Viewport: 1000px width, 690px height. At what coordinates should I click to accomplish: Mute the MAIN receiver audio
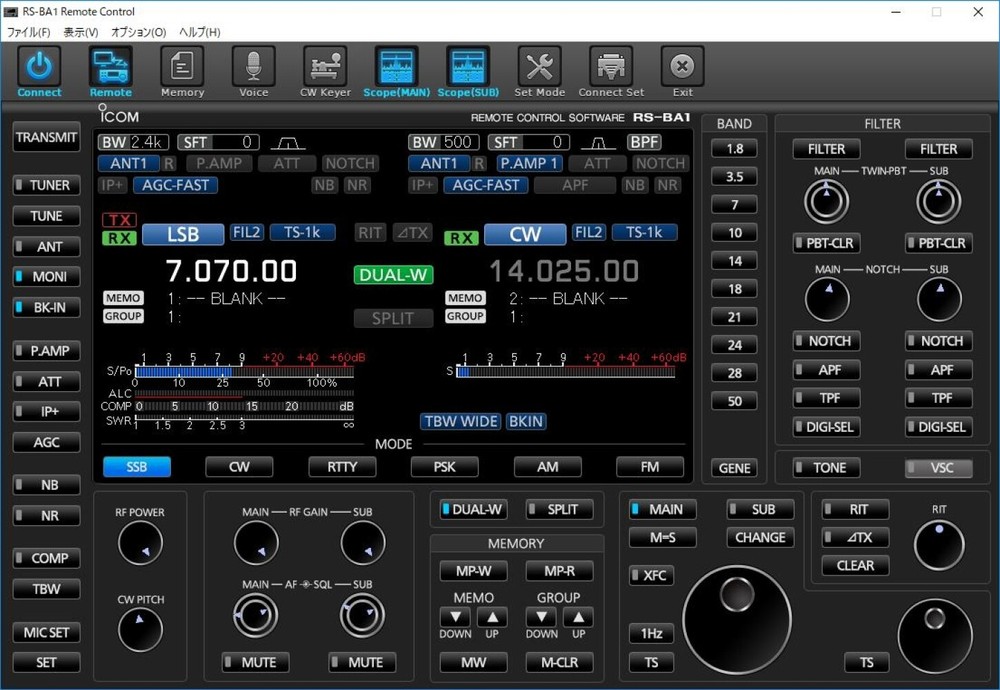255,662
